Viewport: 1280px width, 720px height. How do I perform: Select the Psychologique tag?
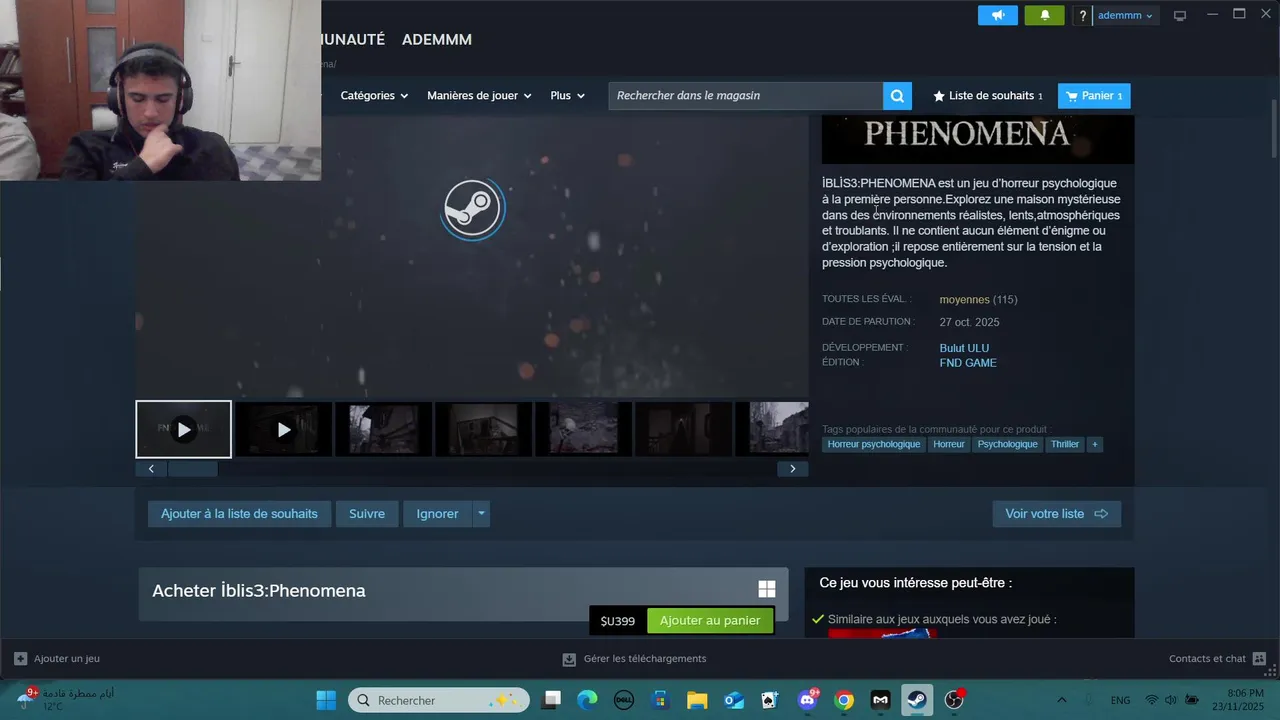[1007, 444]
